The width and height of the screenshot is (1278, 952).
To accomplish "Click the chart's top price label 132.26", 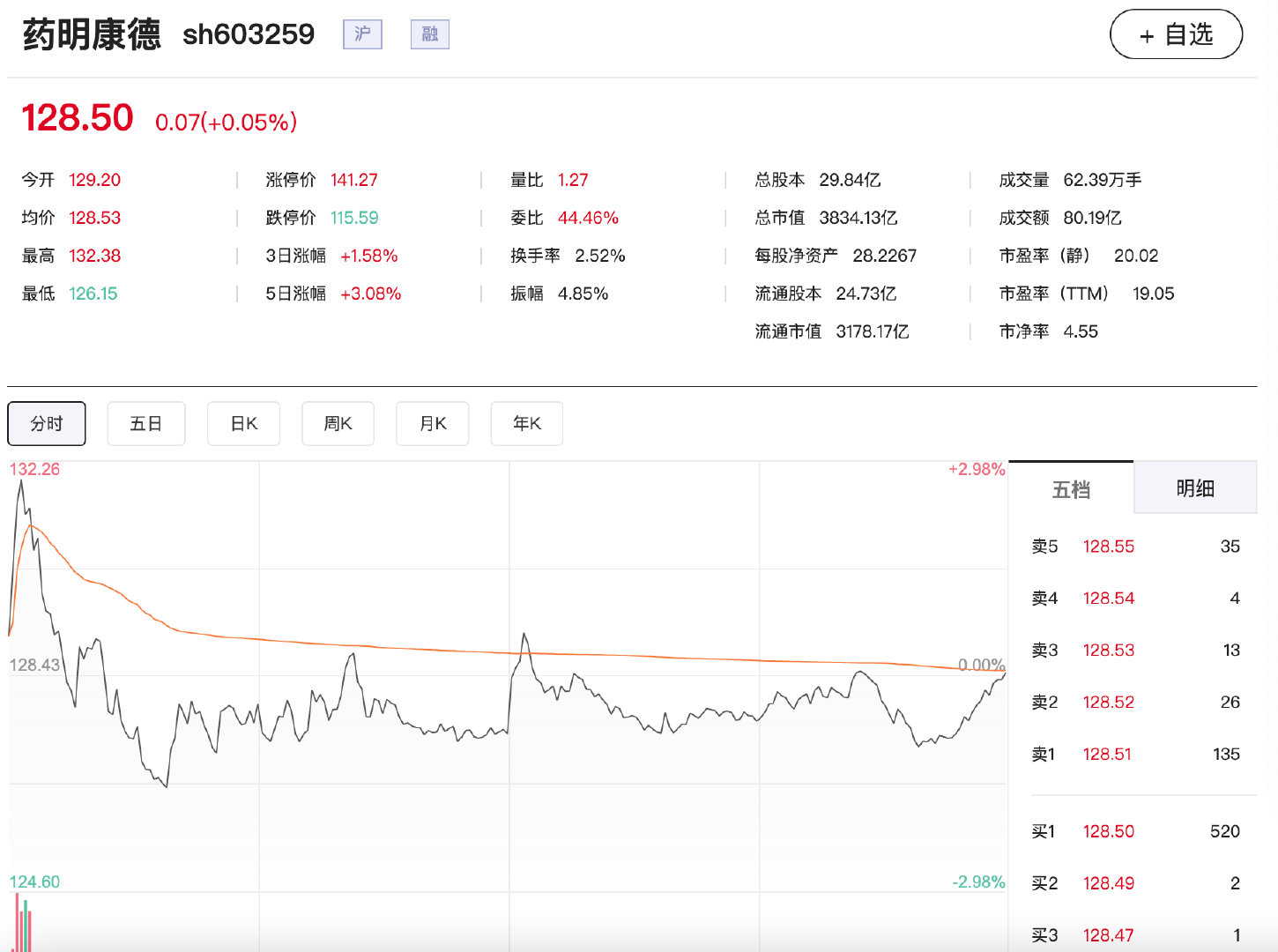I will 34,469.
